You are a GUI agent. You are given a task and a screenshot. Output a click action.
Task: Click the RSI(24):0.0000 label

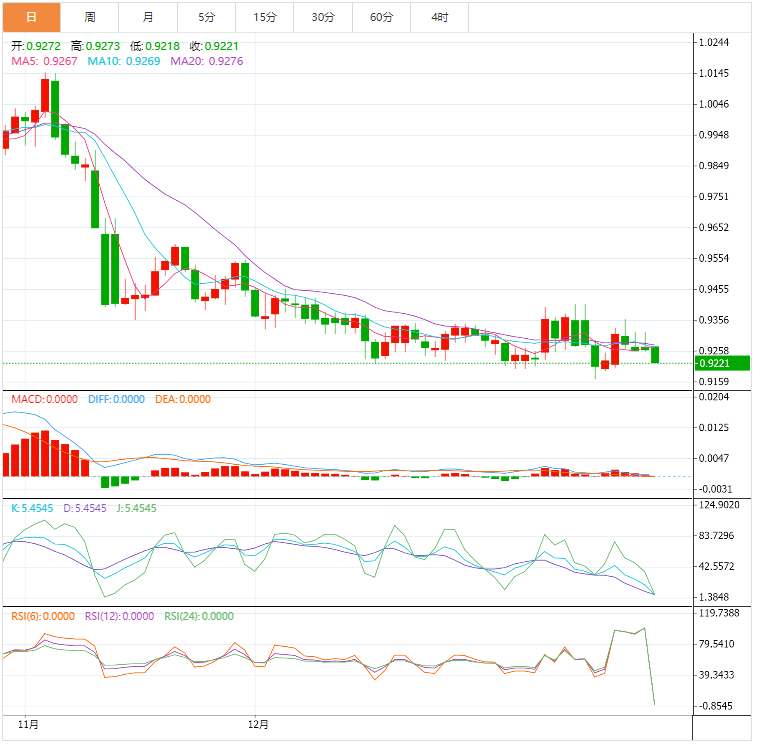(x=199, y=617)
